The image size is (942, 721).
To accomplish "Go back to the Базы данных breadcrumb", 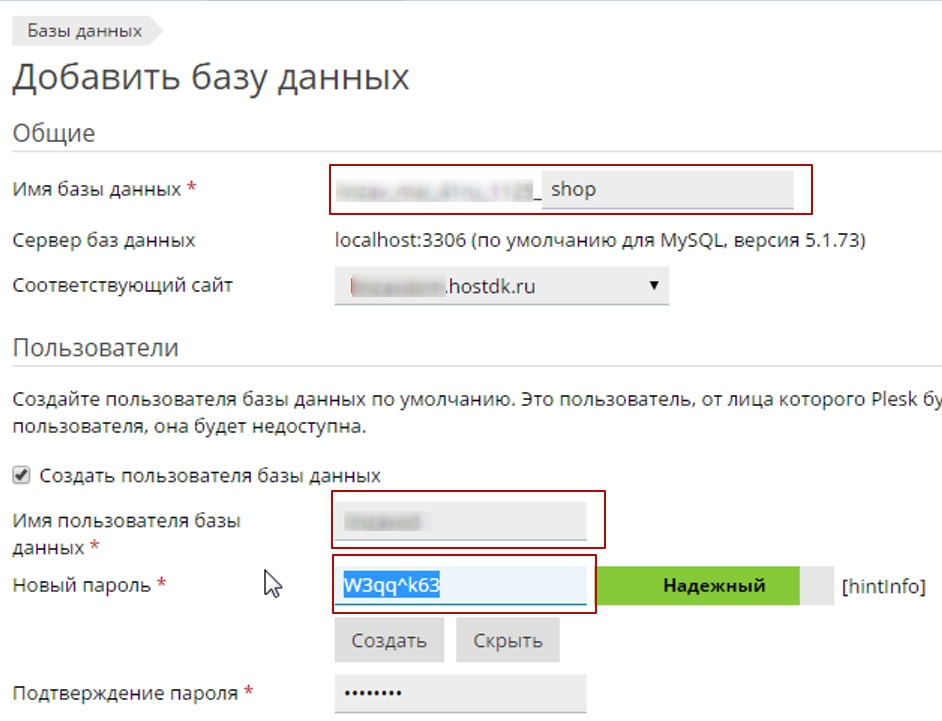I will 84,30.
